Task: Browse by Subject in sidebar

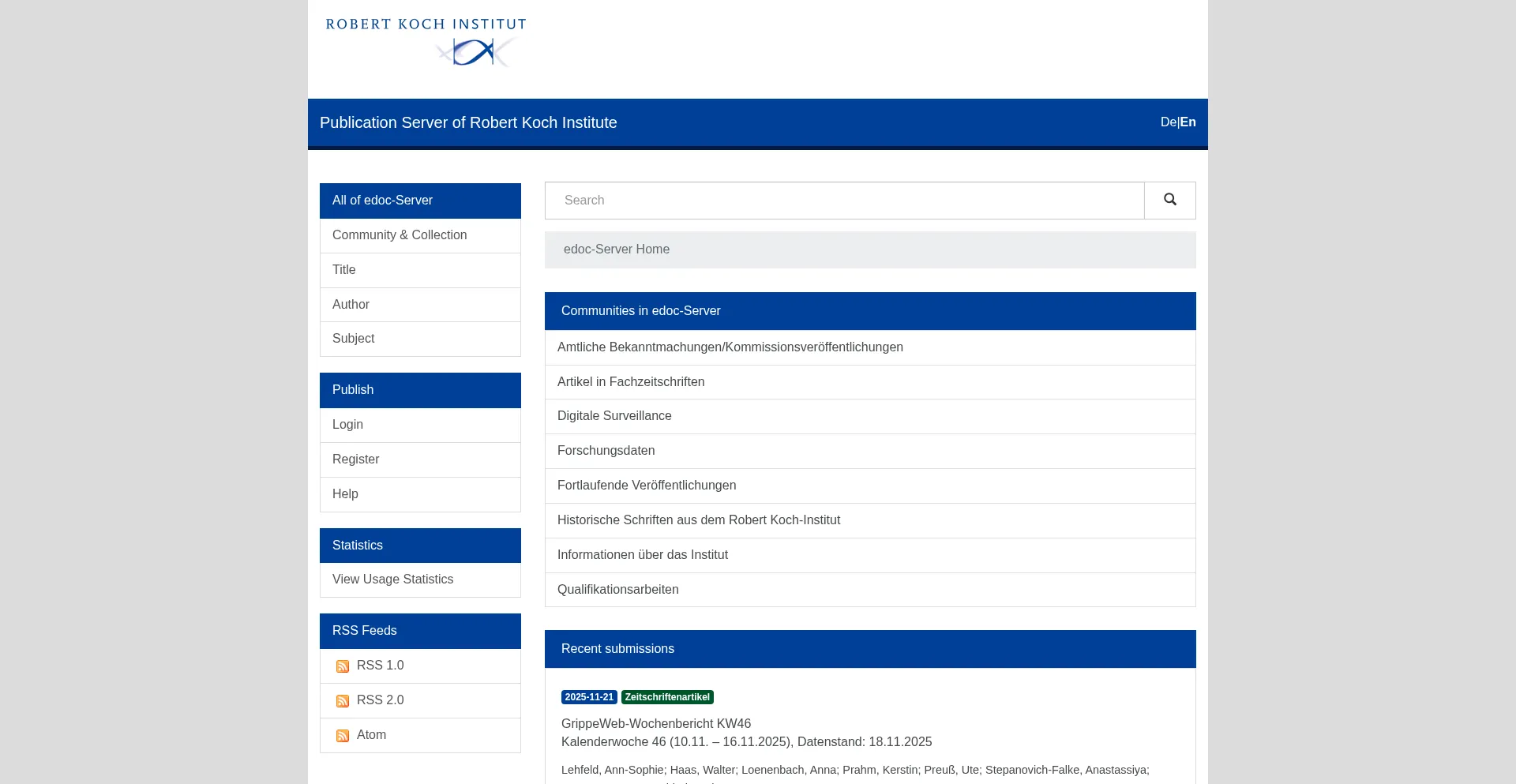Action: tap(353, 339)
